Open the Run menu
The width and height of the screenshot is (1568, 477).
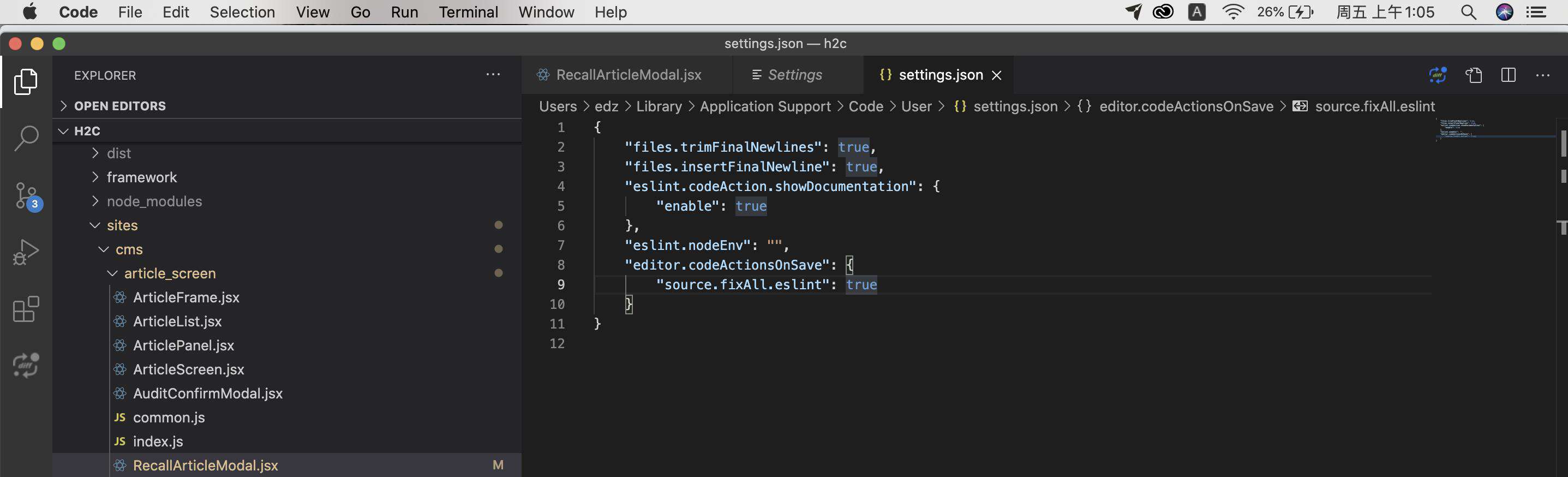tap(404, 11)
